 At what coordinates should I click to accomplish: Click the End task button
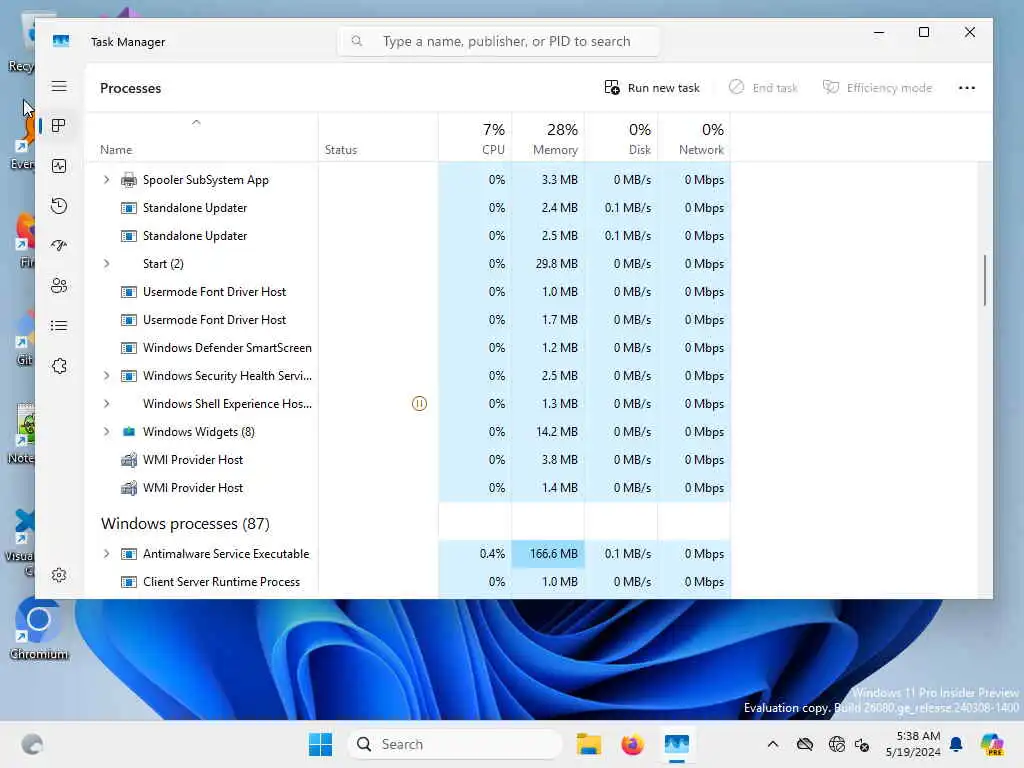[763, 88]
